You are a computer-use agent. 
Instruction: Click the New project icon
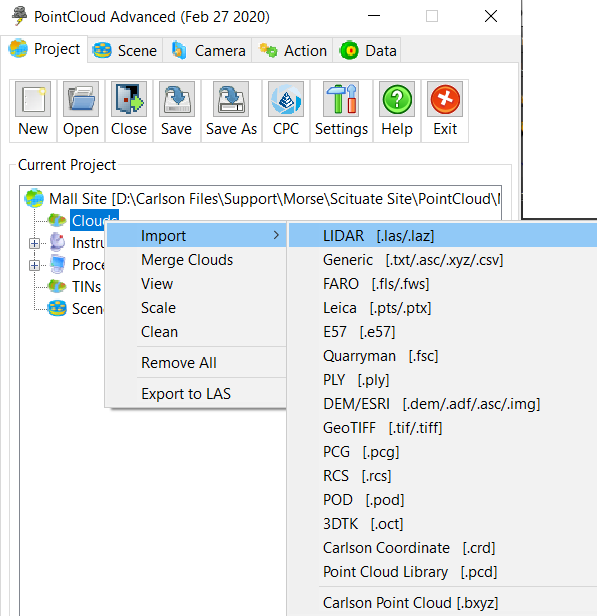tap(33, 99)
